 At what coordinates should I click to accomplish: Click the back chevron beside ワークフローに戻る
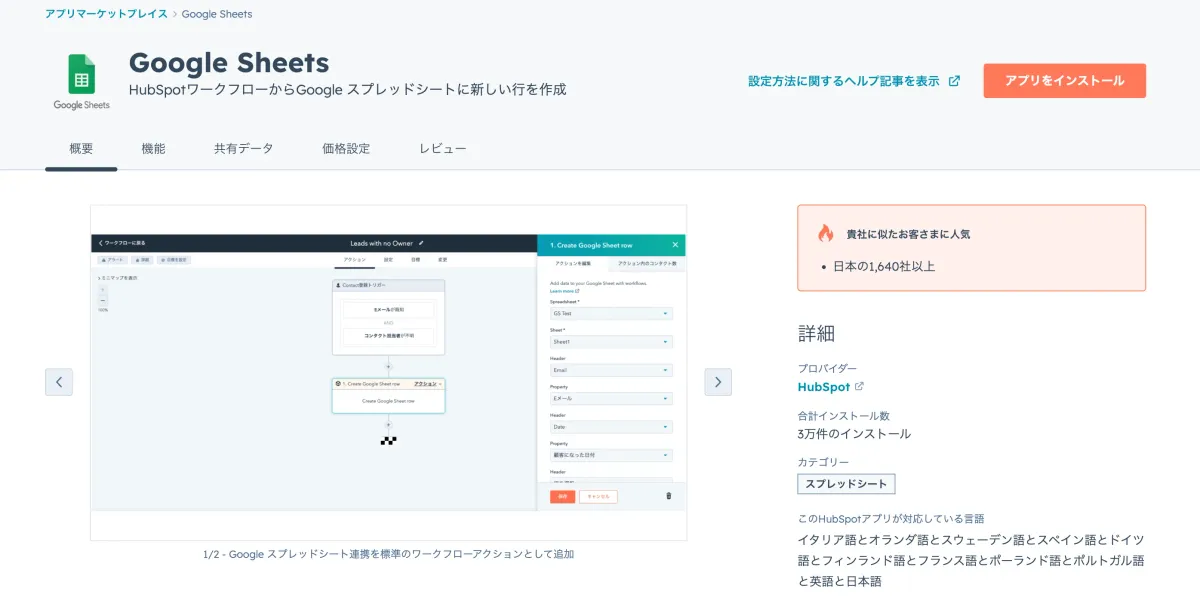click(x=99, y=243)
